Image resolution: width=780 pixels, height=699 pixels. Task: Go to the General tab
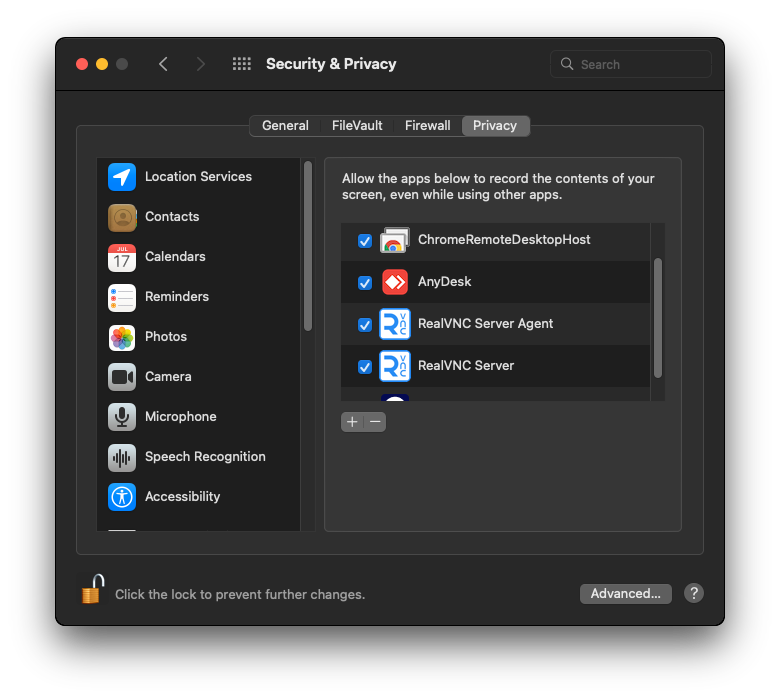tap(285, 126)
